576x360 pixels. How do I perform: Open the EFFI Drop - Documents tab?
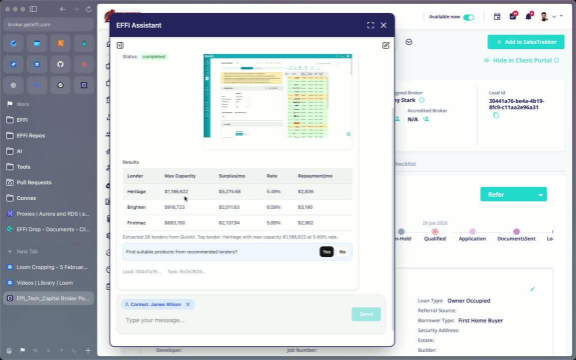48,229
